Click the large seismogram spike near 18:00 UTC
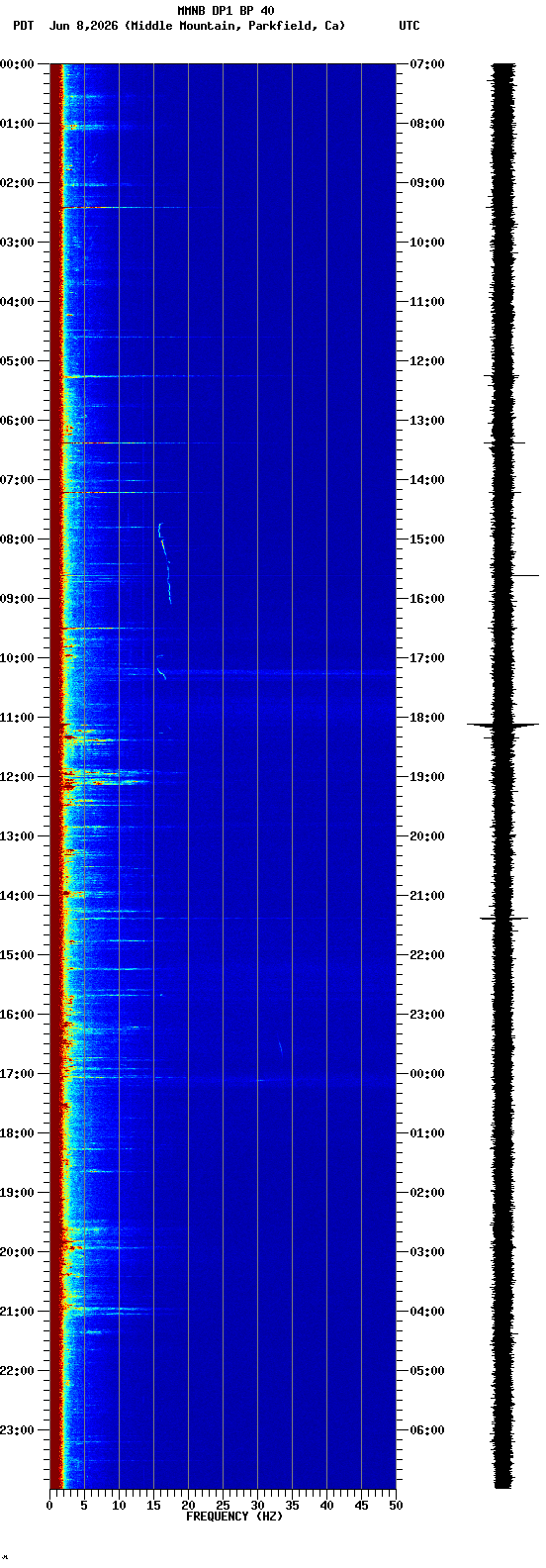Image resolution: width=546 pixels, height=1568 pixels. [503, 726]
